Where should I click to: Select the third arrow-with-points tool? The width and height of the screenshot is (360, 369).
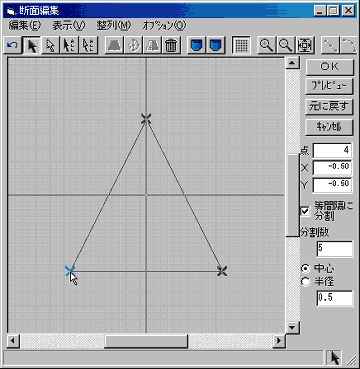coord(69,45)
